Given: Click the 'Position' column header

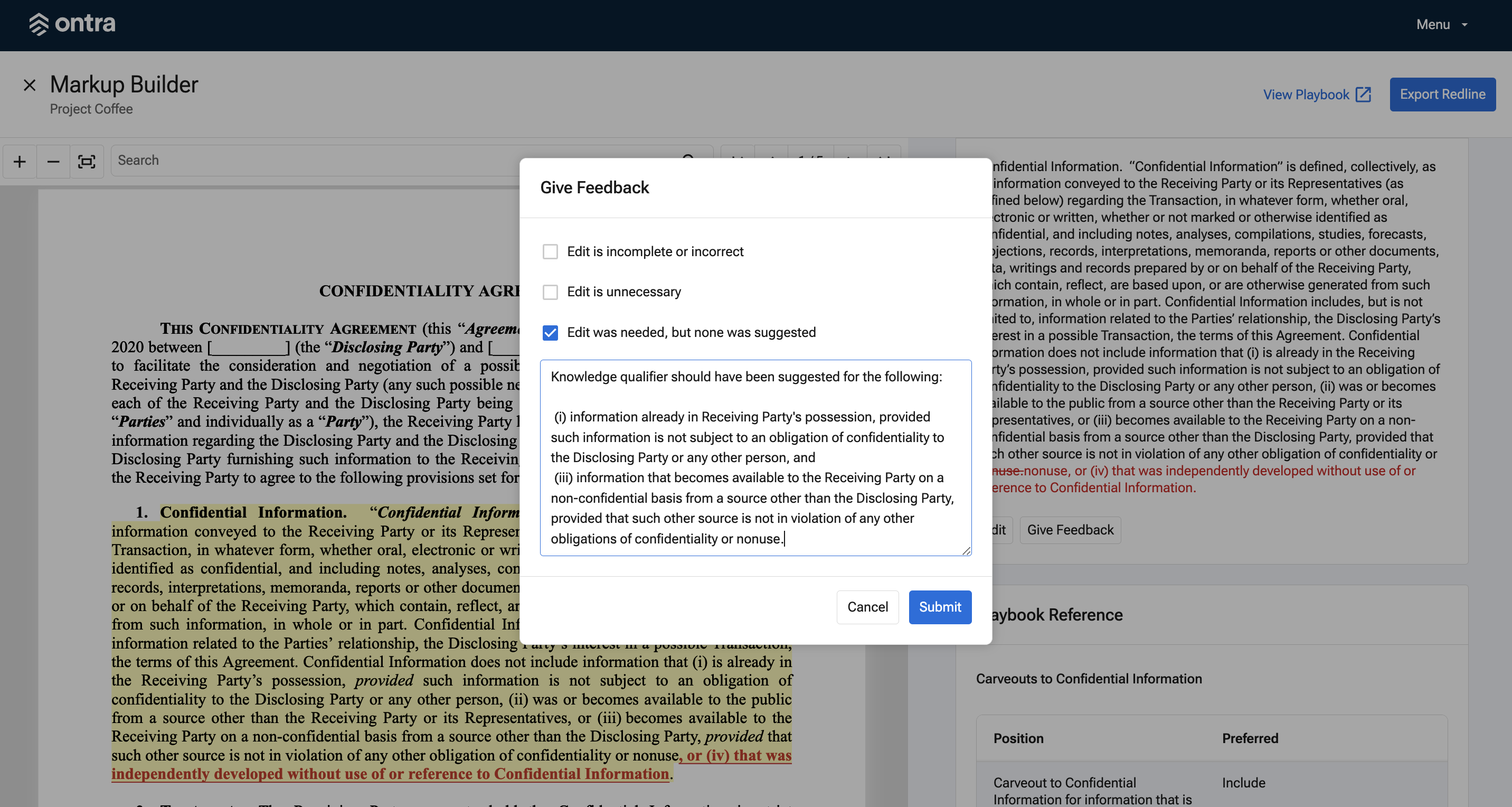Looking at the screenshot, I should click(1018, 738).
